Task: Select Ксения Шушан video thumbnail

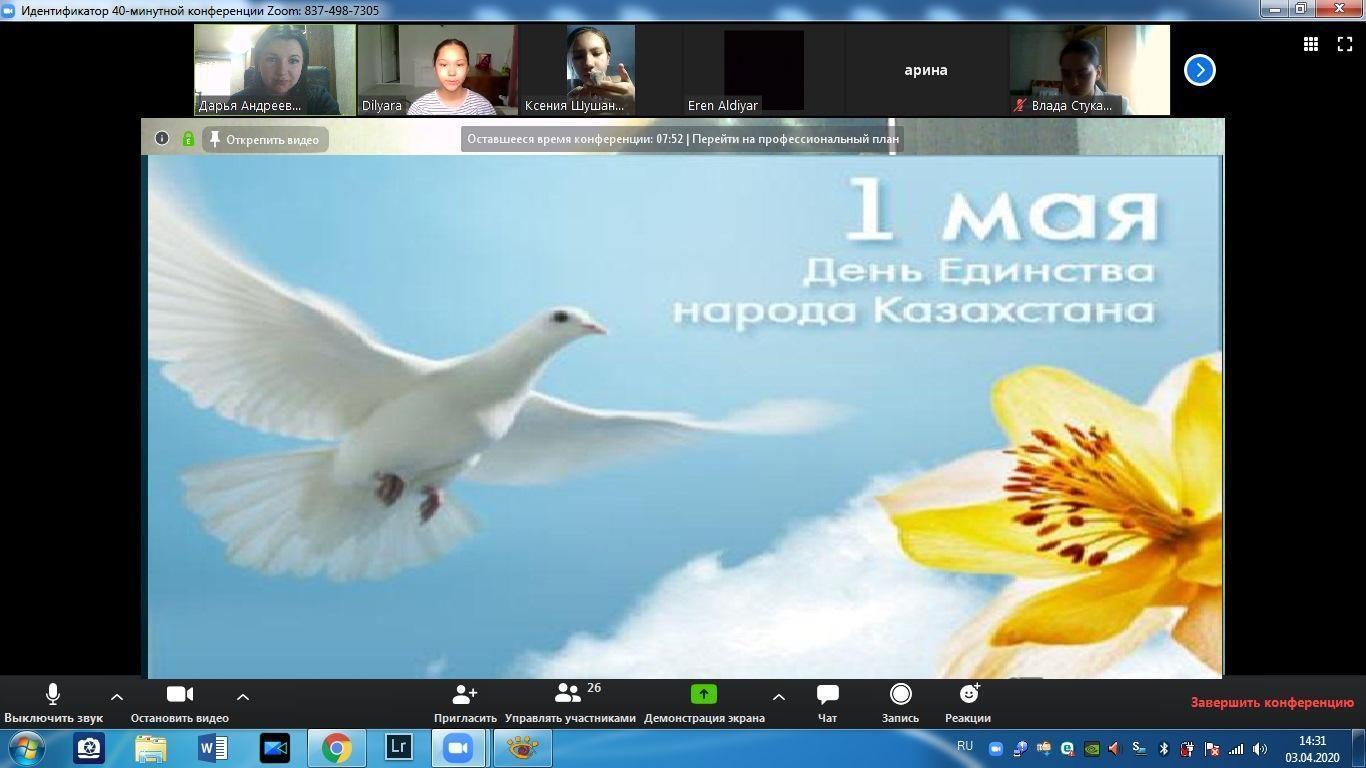Action: click(x=601, y=70)
